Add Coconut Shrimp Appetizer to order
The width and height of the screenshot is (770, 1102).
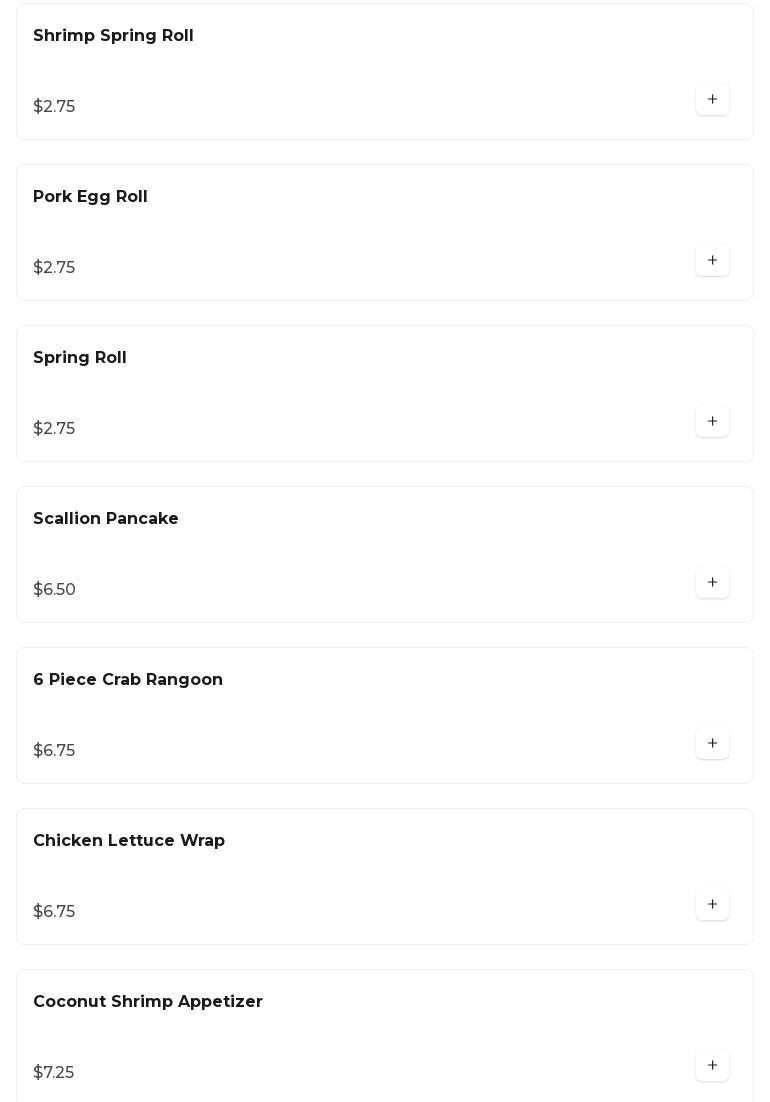(x=712, y=1066)
